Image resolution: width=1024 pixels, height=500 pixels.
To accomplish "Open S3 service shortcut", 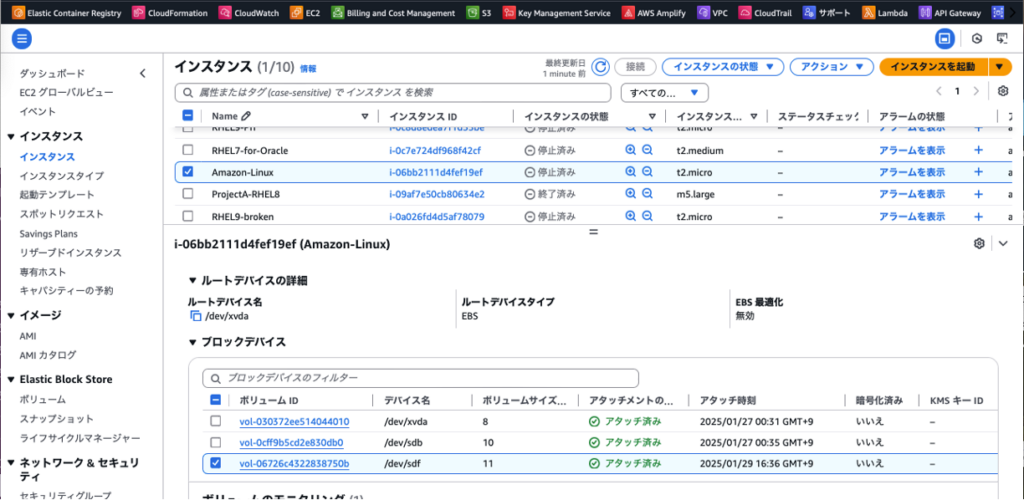I will tap(479, 12).
